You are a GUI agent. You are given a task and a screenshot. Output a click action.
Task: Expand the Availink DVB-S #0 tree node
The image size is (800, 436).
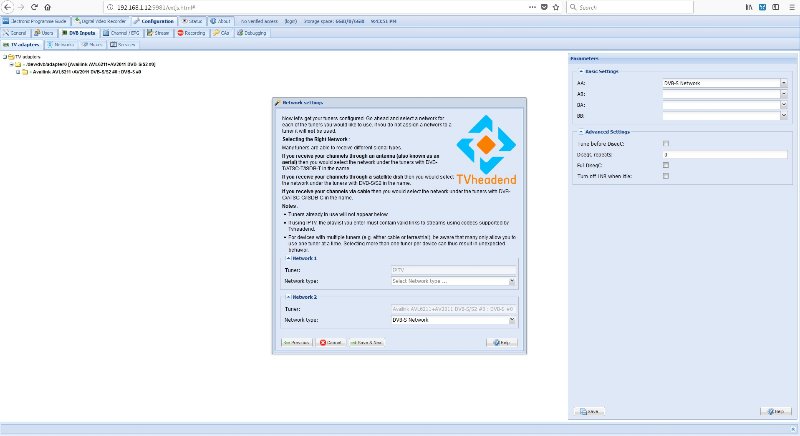pos(18,72)
